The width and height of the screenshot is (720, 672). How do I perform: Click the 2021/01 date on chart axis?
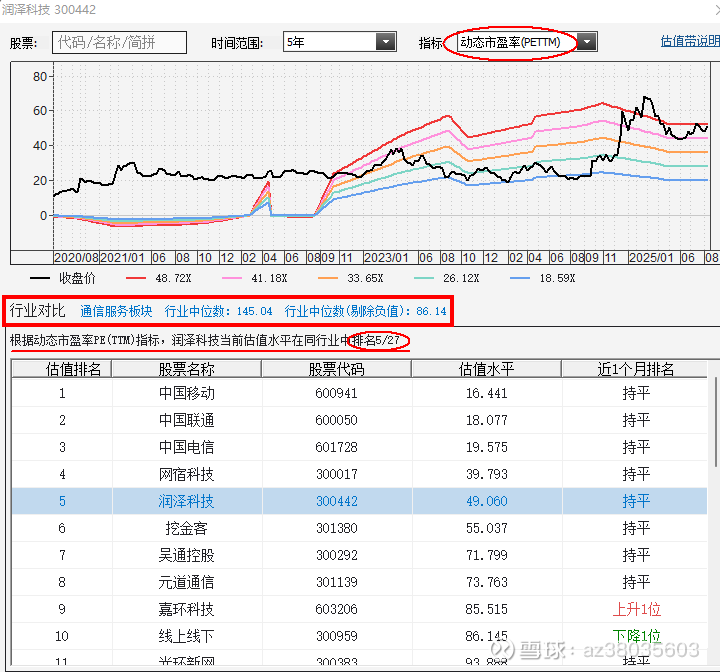122,258
